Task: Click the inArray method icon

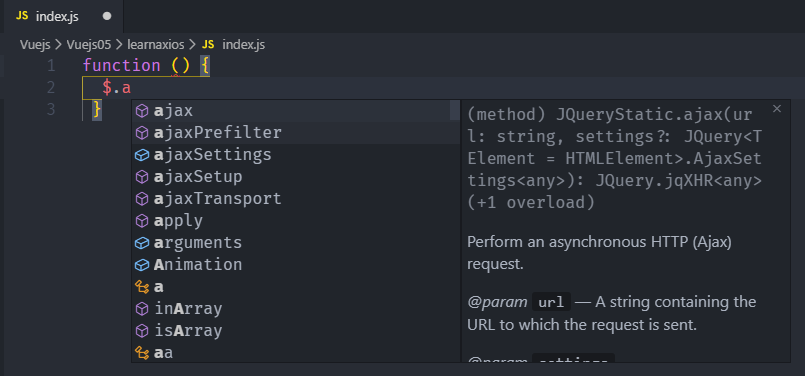Action: tap(142, 309)
